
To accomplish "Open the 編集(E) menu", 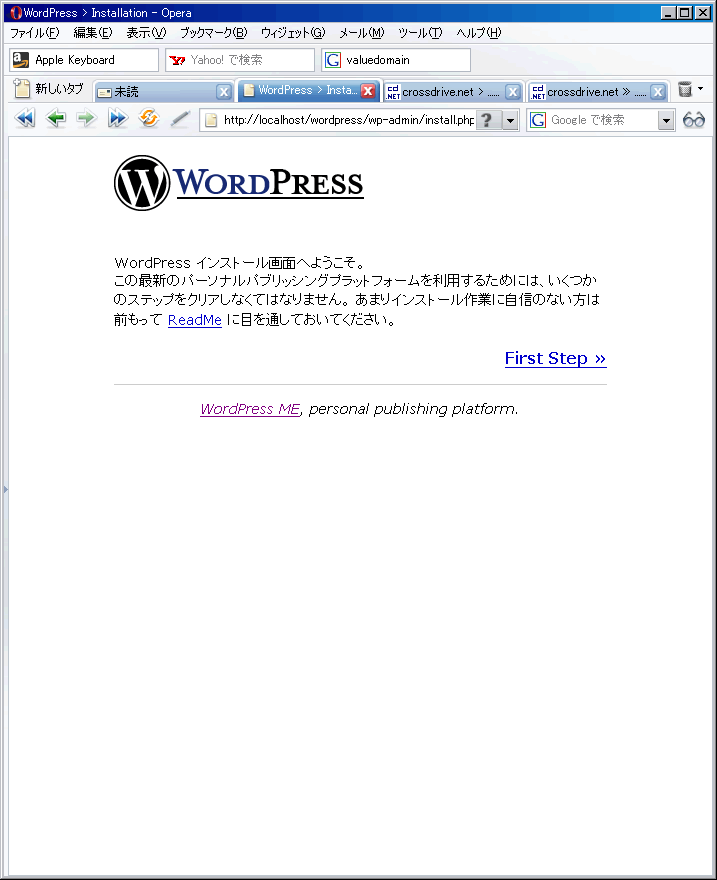I will click(93, 33).
